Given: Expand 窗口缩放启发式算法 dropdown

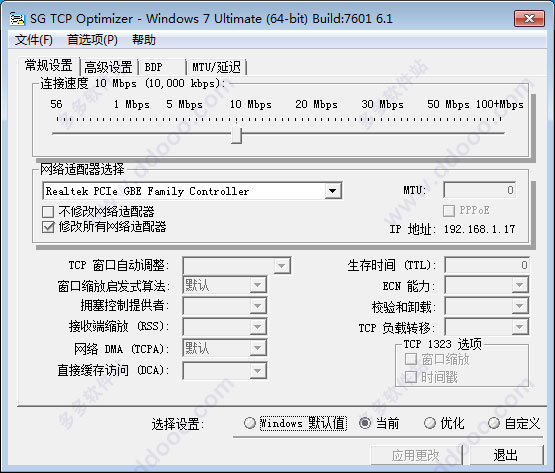Looking at the screenshot, I should tap(258, 285).
